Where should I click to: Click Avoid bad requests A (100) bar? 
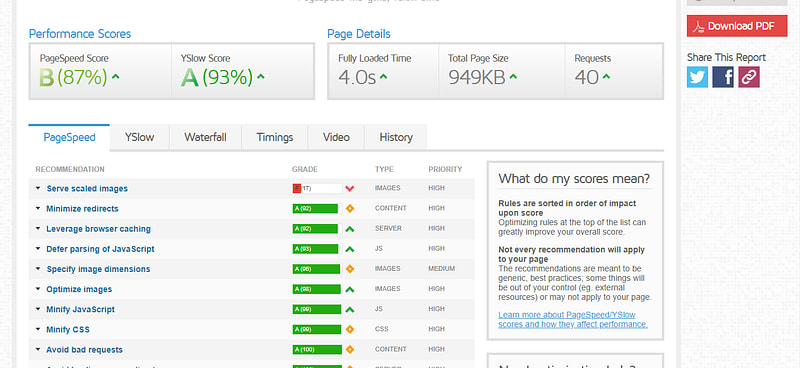(x=317, y=350)
